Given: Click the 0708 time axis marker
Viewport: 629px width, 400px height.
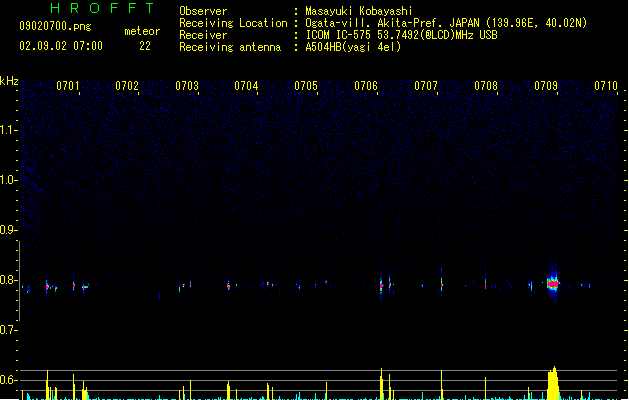Looking at the screenshot, I should tap(486, 86).
